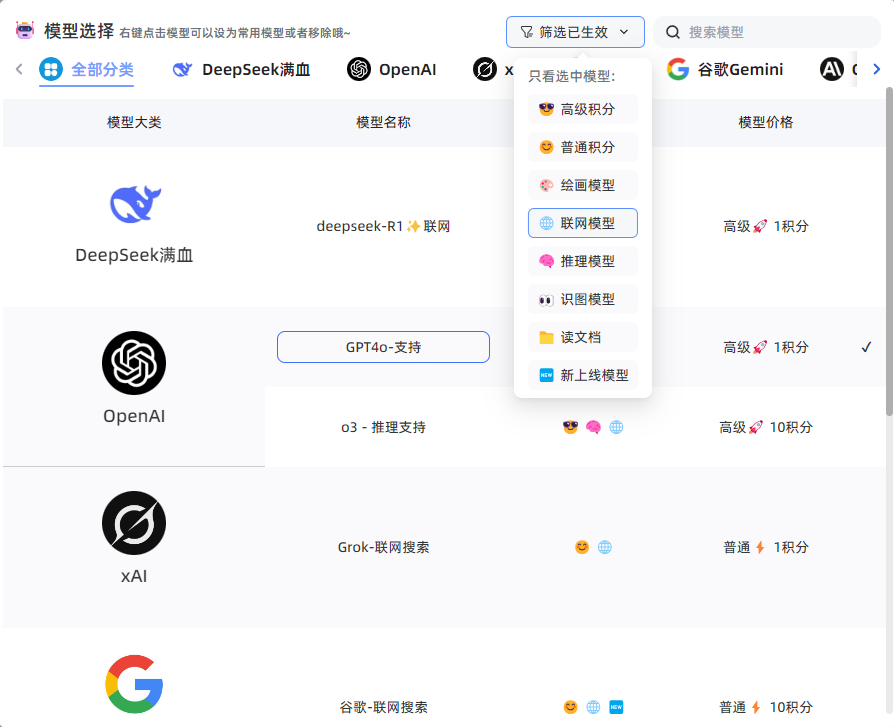Toggle the 识图模型 filter option
The image size is (894, 727).
[583, 299]
